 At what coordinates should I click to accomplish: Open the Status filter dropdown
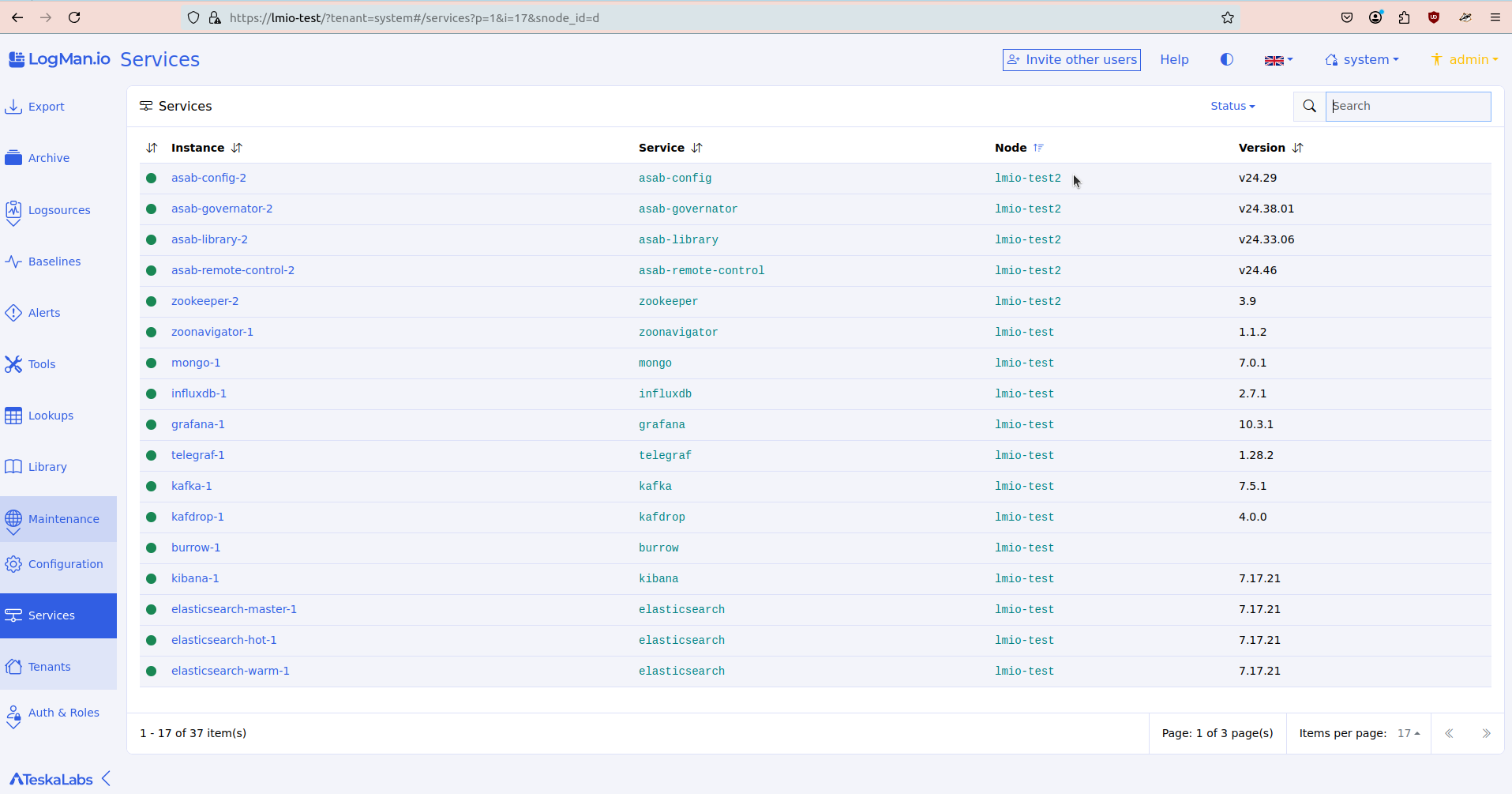click(1232, 106)
